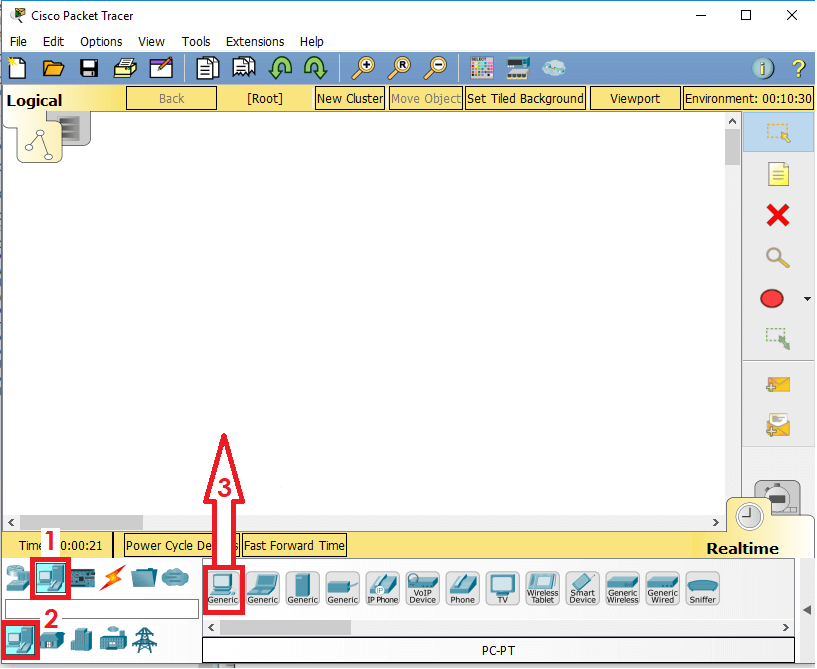
Task: Open the Tools menu
Action: tap(196, 41)
